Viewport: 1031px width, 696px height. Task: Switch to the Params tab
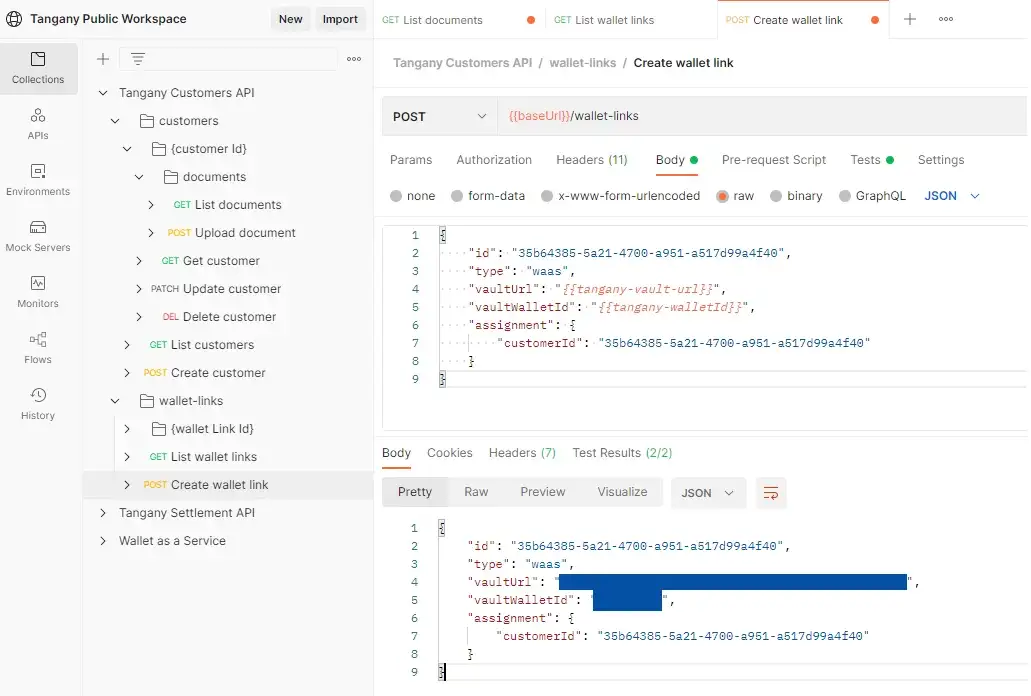[411, 160]
